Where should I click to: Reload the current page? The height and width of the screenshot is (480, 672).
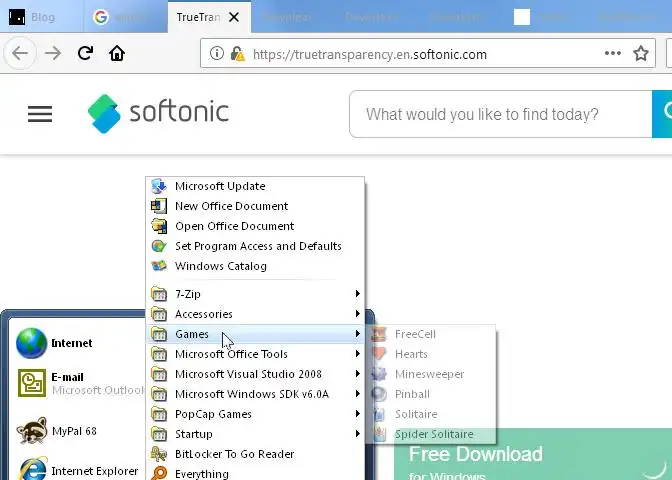click(x=85, y=53)
